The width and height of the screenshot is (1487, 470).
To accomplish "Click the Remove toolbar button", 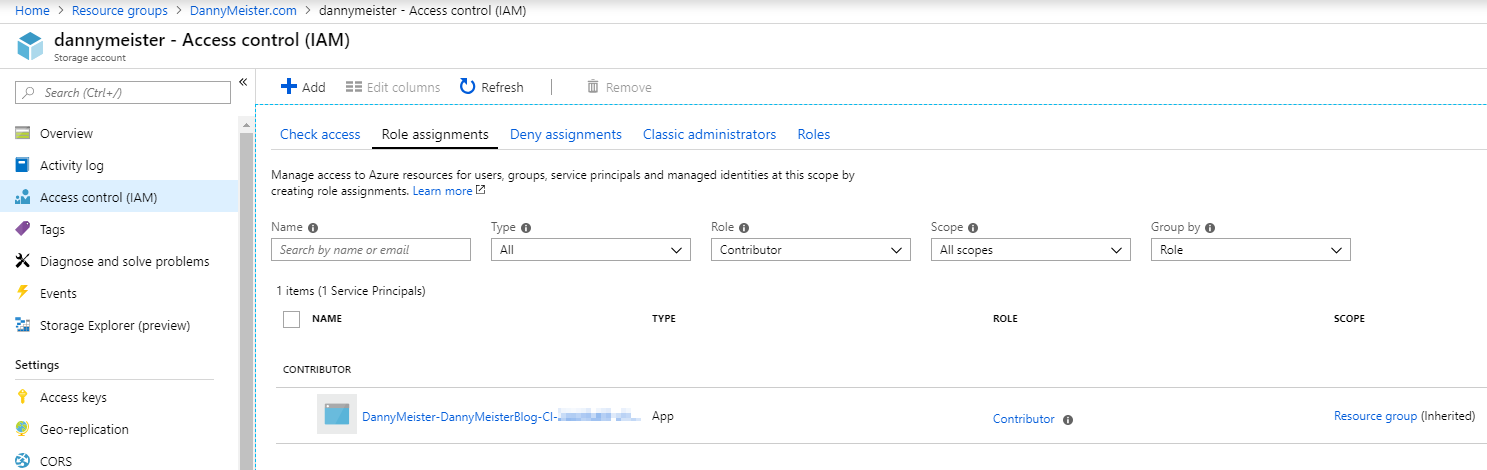I will coord(619,87).
